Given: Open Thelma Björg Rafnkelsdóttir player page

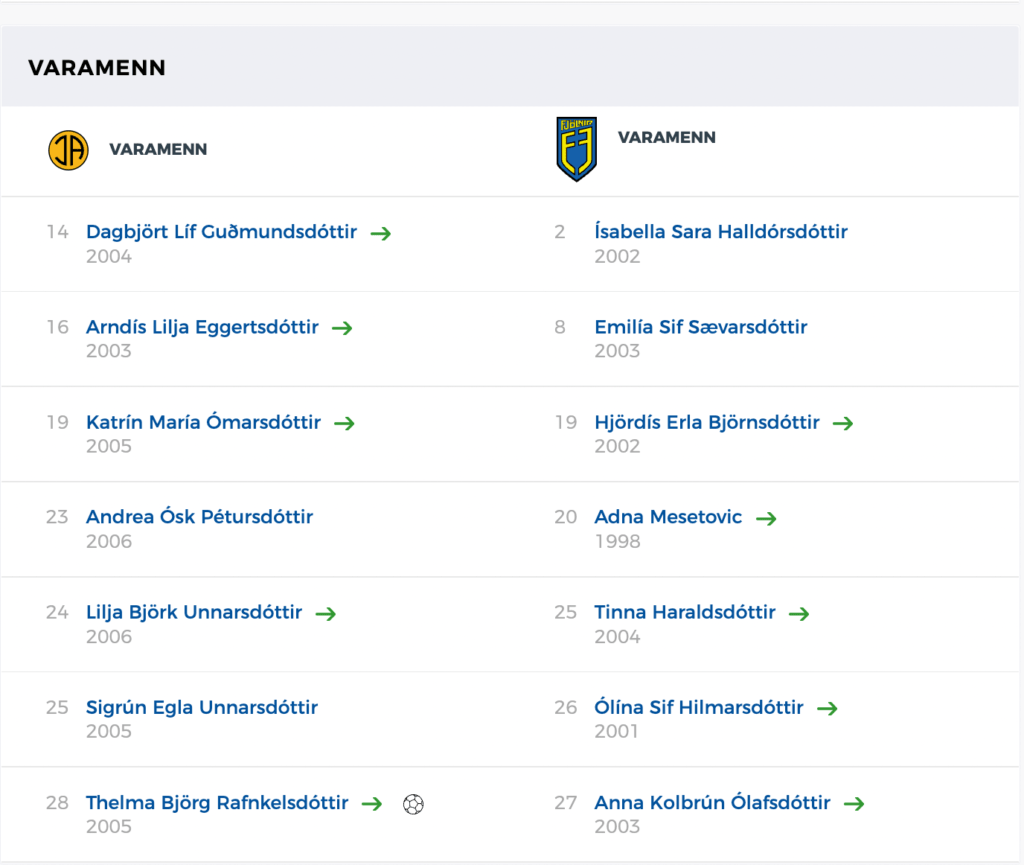Looking at the screenshot, I should 217,802.
